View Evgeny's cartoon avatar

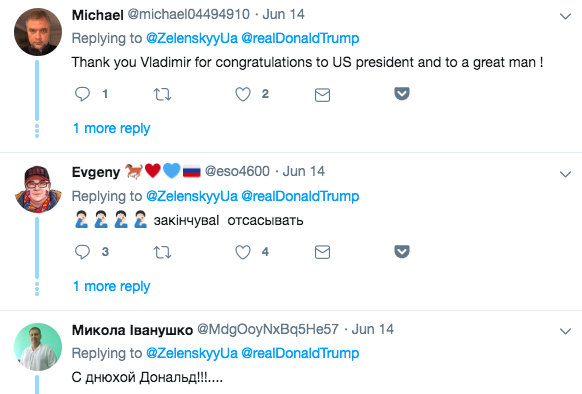coord(38,189)
